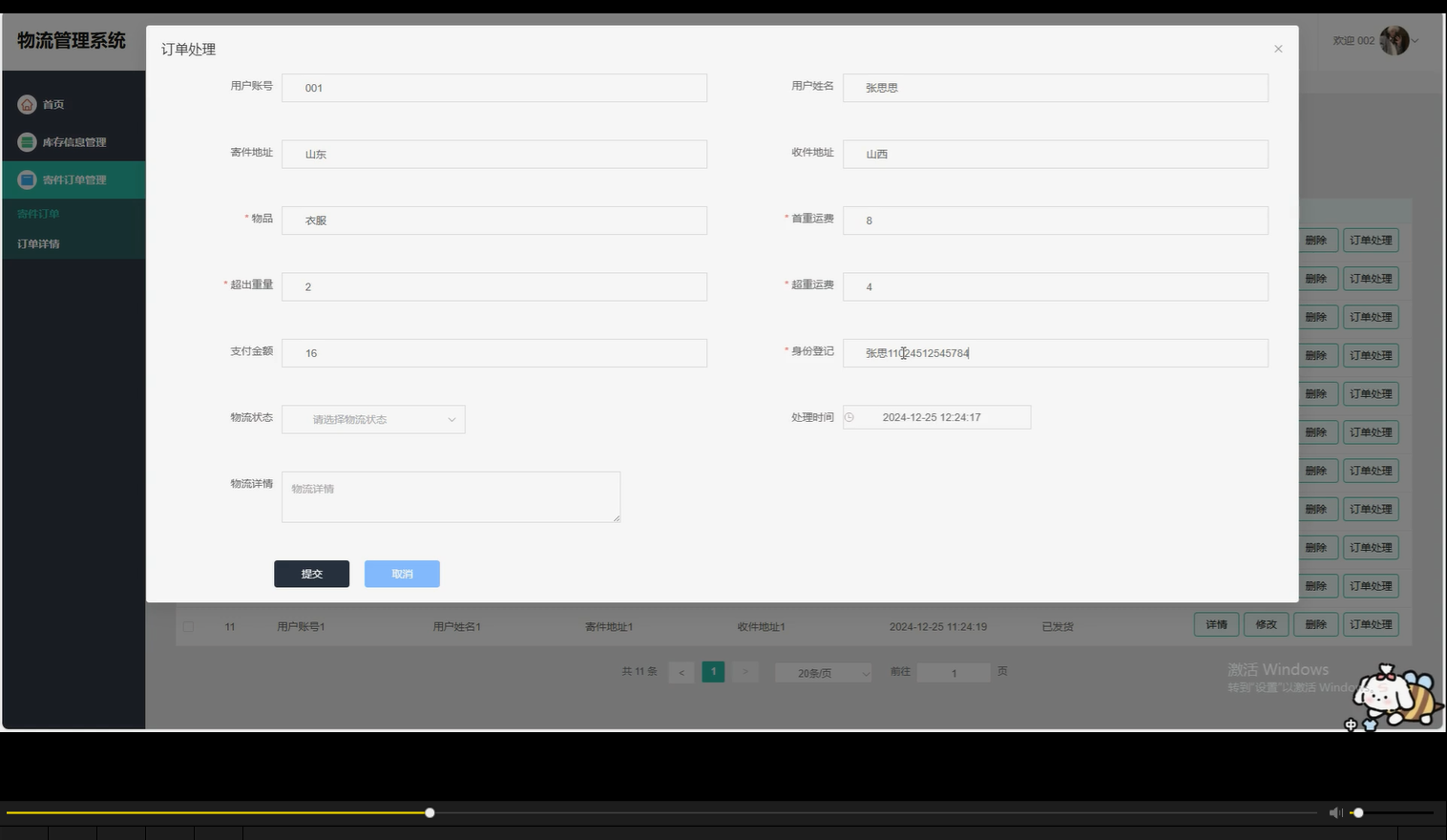The width and height of the screenshot is (1447, 840).
Task: Click the home icon beside 首页
Action: click(x=27, y=104)
